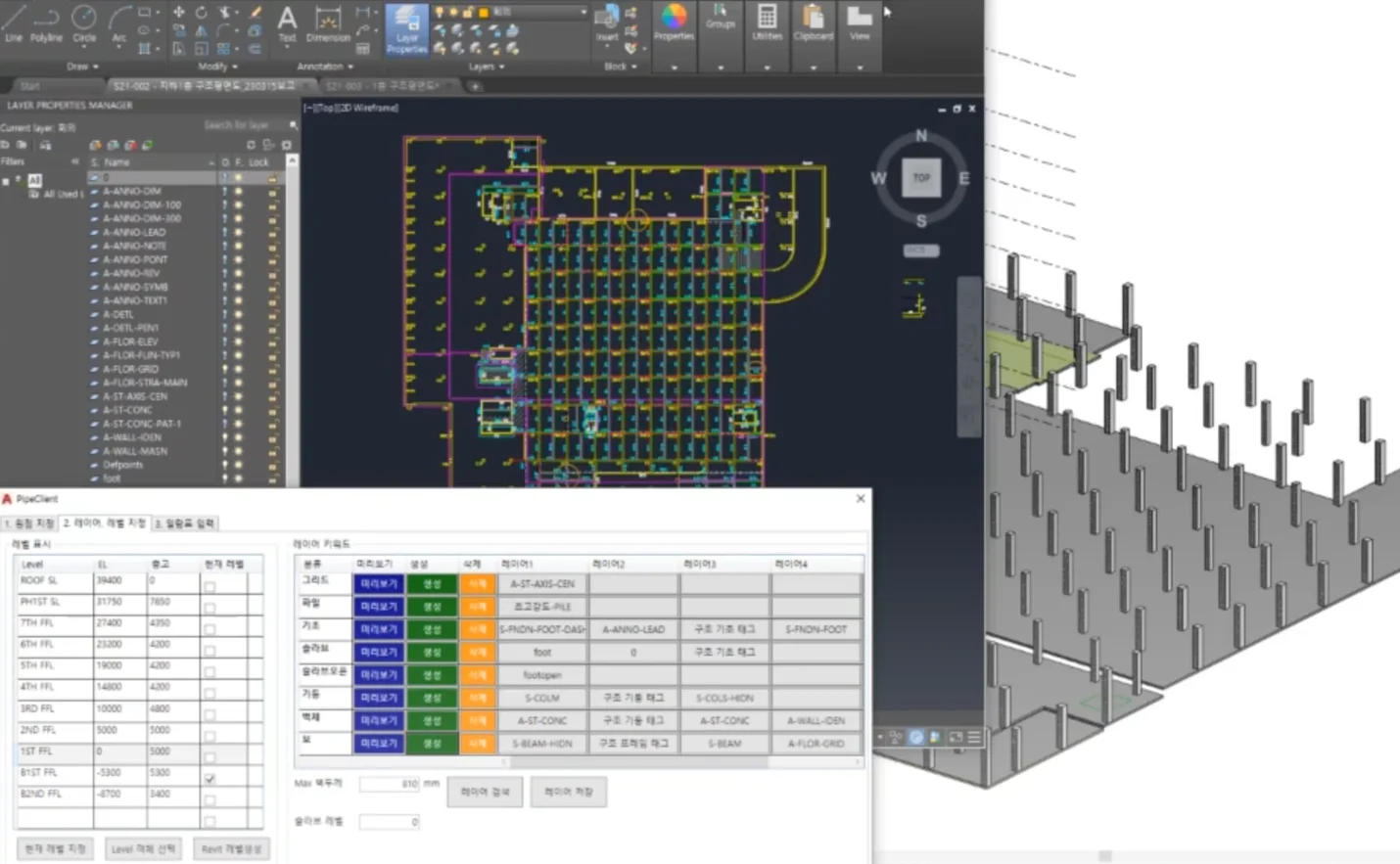
Task: Click the Insert block icon
Action: click(x=607, y=23)
